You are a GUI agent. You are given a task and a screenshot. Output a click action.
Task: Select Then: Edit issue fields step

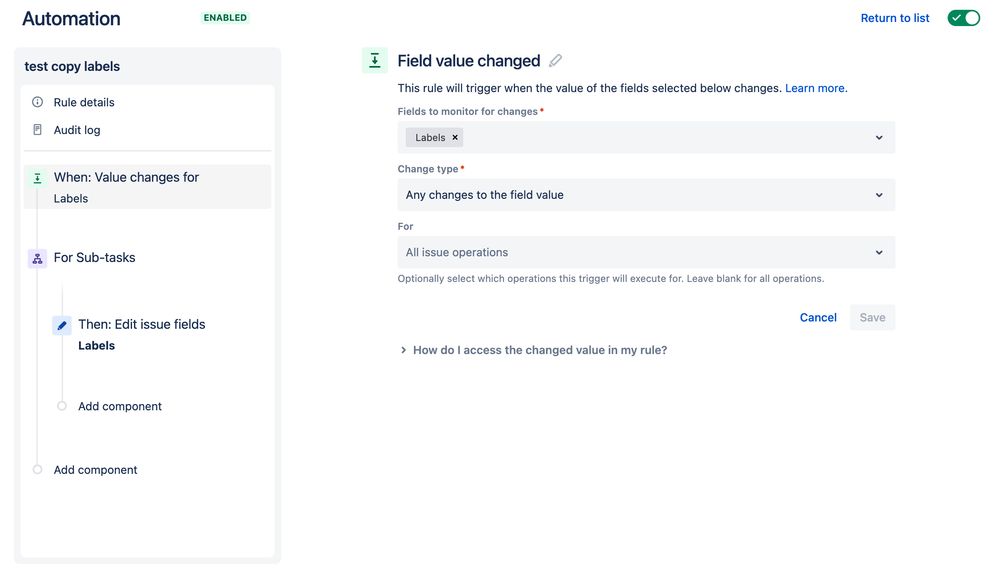(x=141, y=325)
